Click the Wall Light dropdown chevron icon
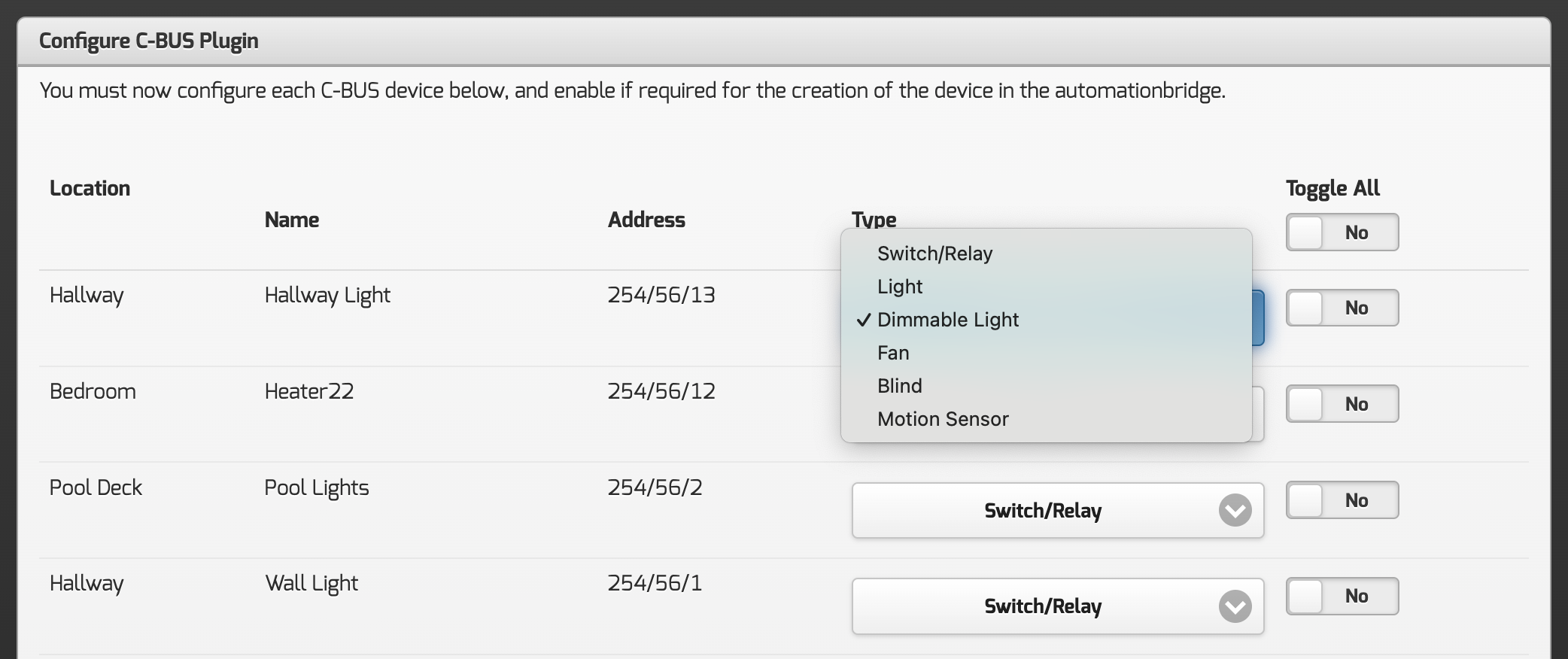 pos(1235,606)
